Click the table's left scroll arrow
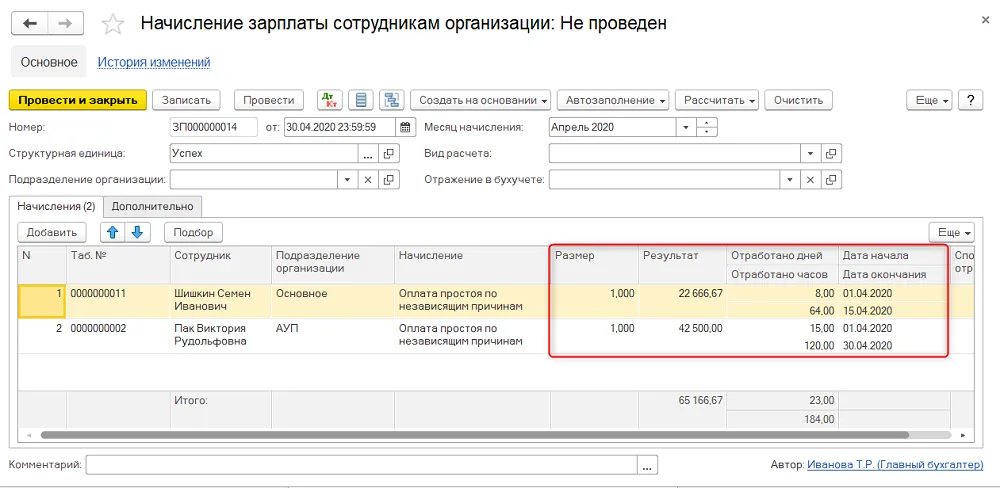 pos(27,434)
